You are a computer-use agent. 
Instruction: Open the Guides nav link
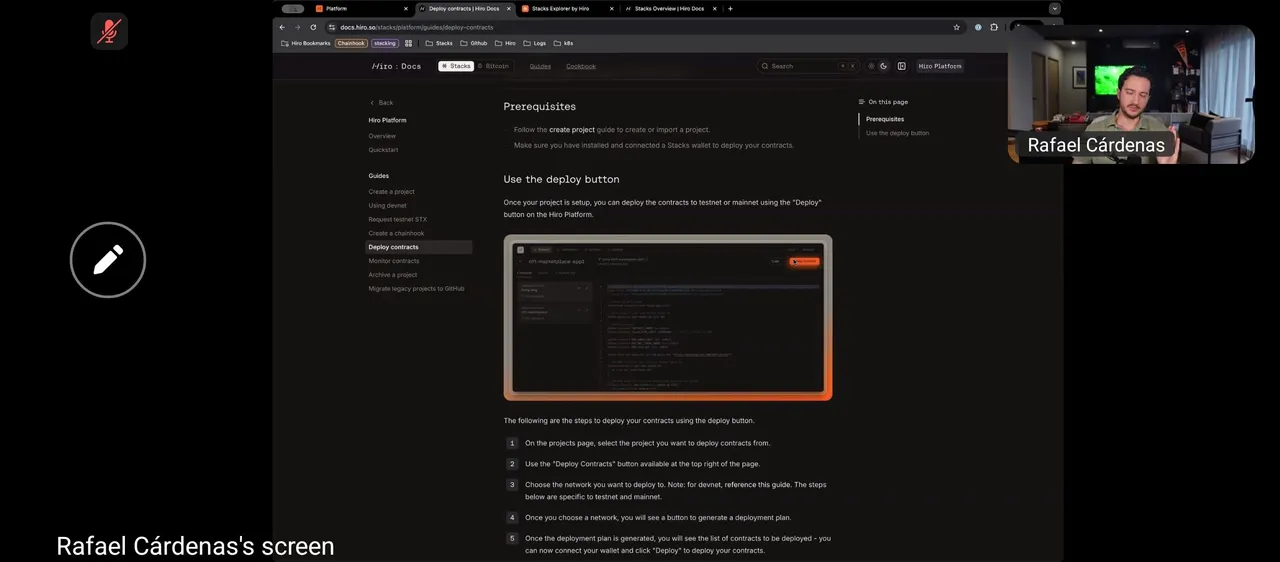tap(540, 66)
